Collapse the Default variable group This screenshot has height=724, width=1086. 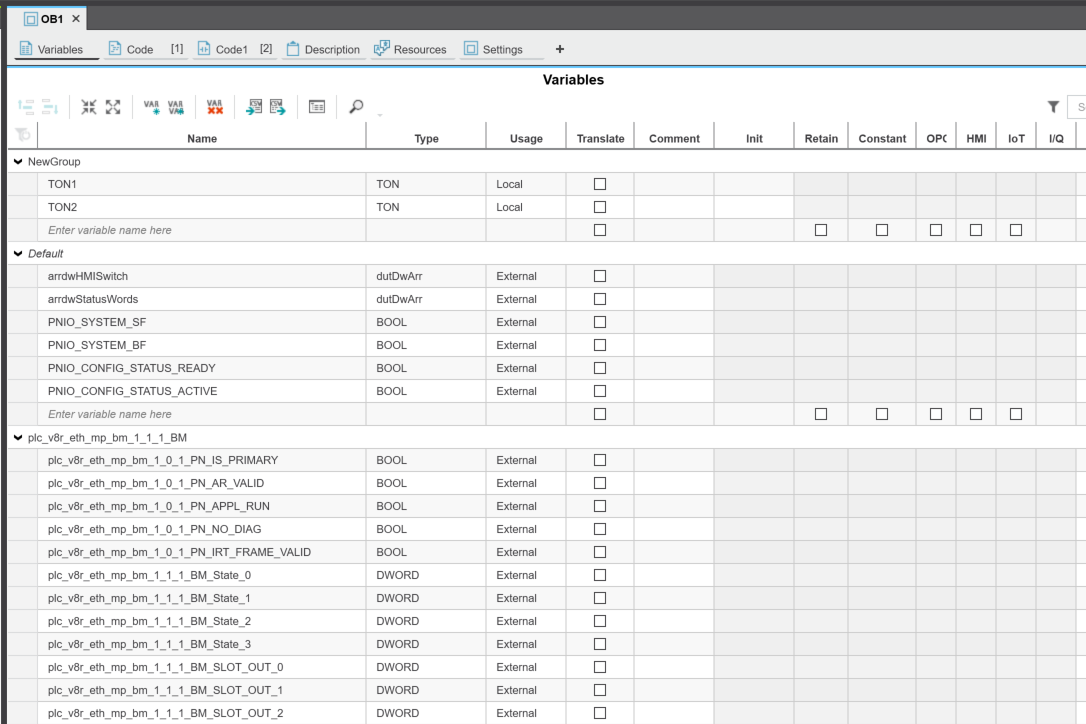18,254
